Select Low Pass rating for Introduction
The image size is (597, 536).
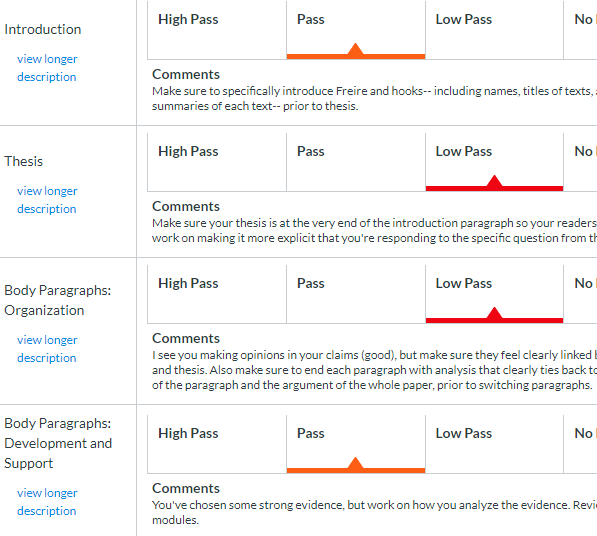pos(495,30)
